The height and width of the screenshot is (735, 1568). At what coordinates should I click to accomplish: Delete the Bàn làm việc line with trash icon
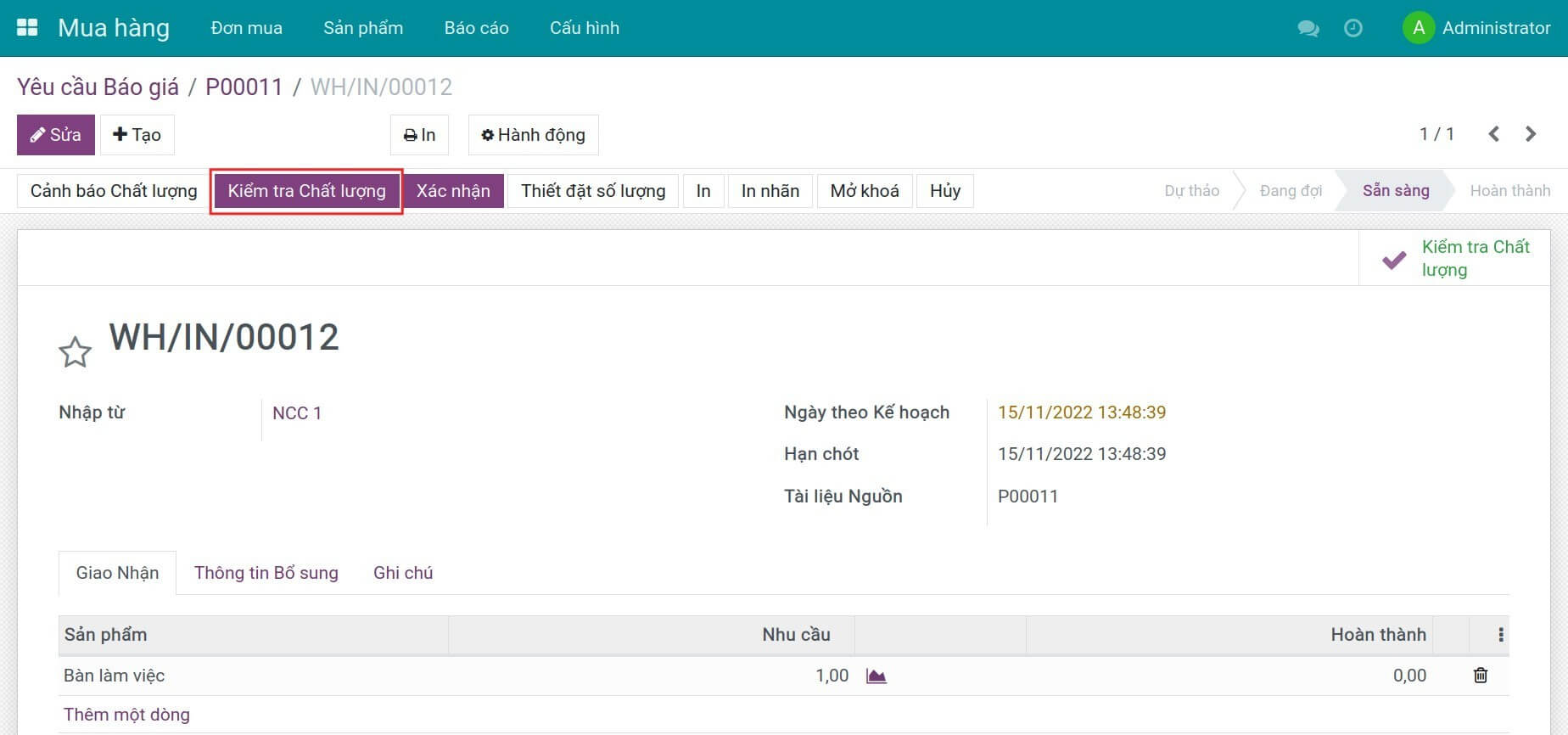tap(1480, 676)
